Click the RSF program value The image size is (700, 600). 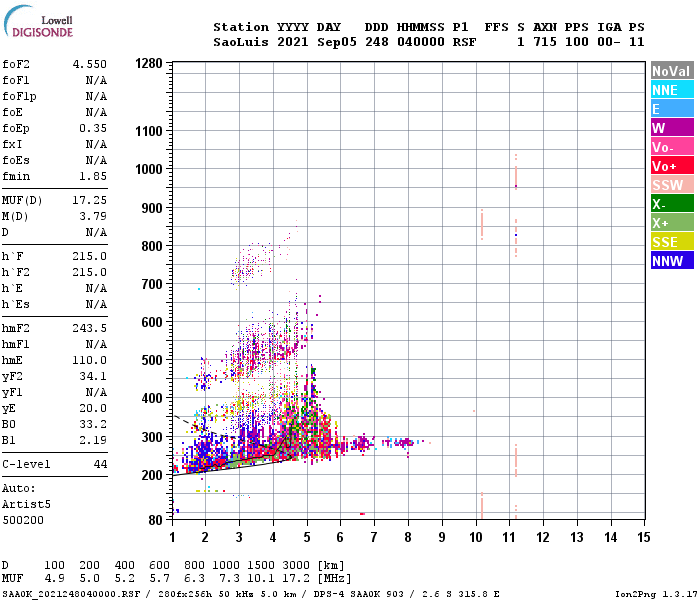[x=464, y=42]
